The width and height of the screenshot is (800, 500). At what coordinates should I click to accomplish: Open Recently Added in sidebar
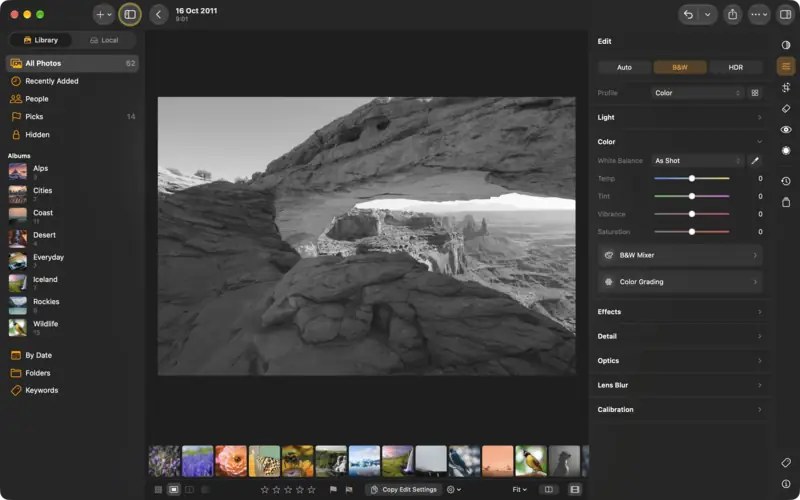[x=72, y=81]
